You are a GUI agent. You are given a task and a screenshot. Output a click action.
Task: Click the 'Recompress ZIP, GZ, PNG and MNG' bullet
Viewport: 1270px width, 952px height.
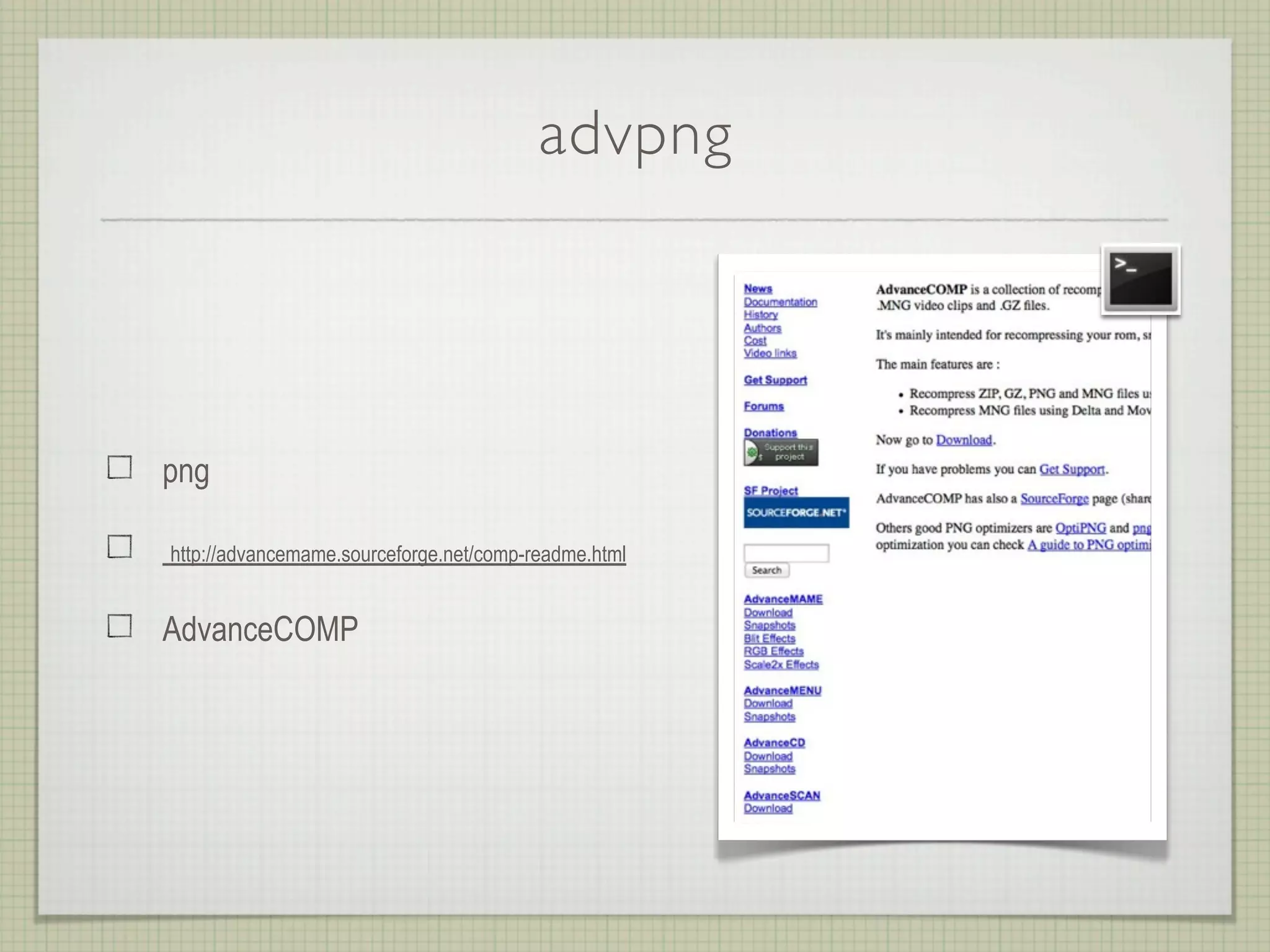[1029, 394]
